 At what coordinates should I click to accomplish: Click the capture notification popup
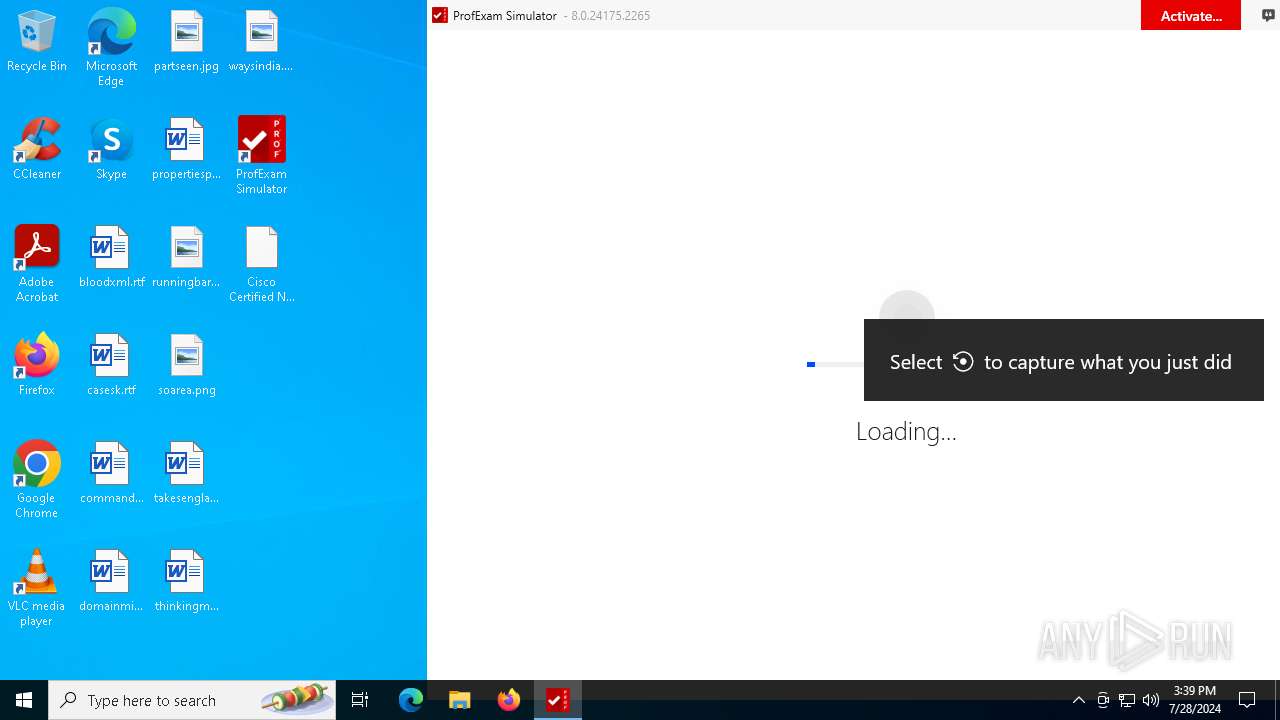click(x=1064, y=360)
